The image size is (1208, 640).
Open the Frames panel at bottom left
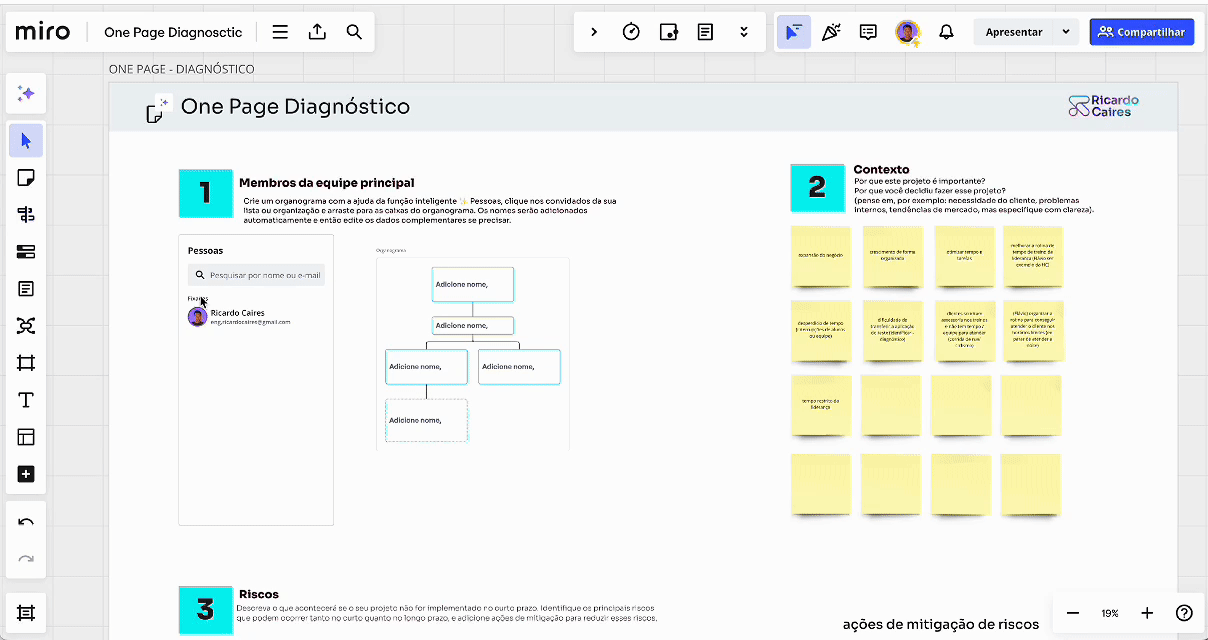(x=26, y=613)
